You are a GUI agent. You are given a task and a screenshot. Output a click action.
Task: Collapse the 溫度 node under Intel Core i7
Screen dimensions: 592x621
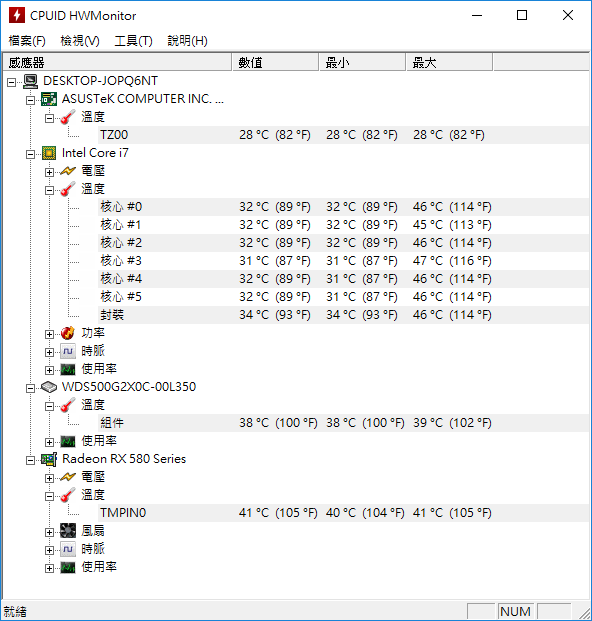[x=49, y=190]
